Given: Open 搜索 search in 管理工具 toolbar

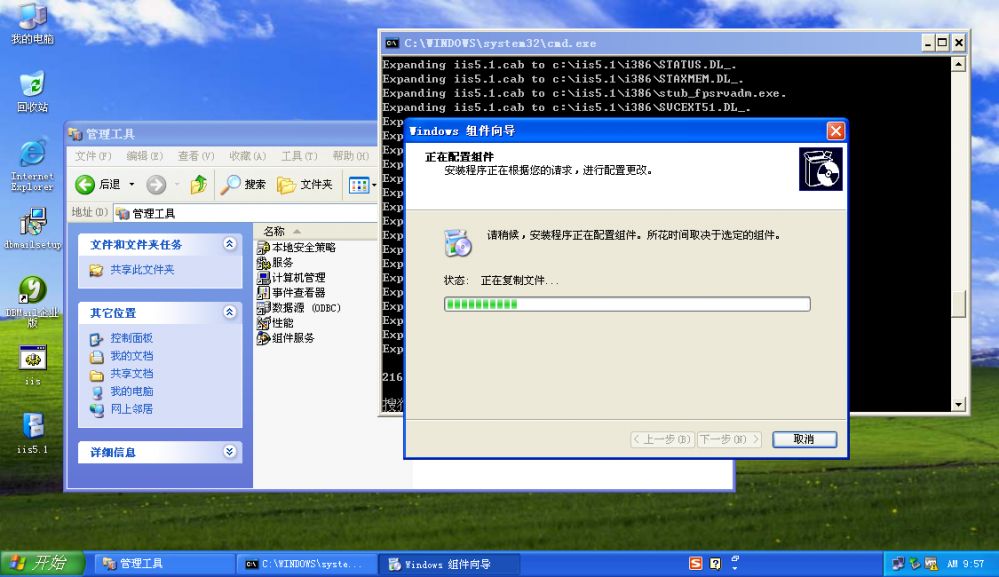Looking at the screenshot, I should pos(243,184).
